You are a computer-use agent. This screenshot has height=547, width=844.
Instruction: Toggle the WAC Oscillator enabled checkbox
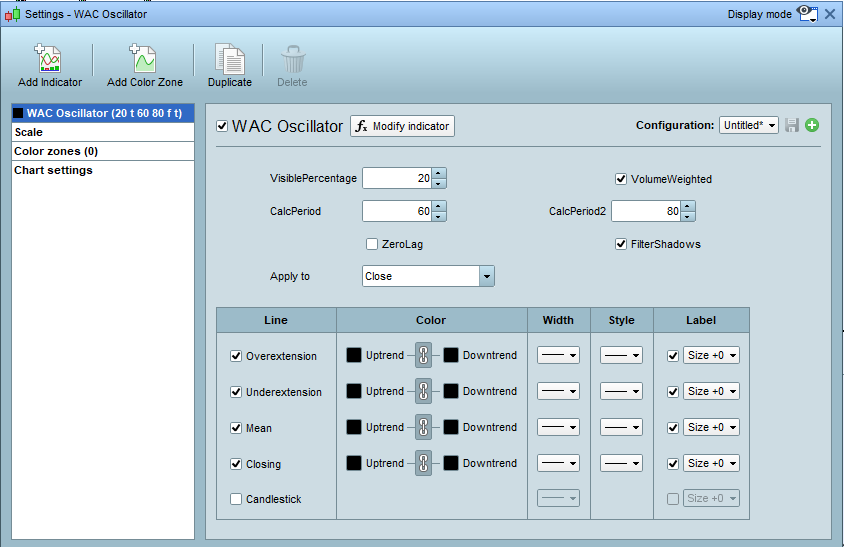point(222,126)
